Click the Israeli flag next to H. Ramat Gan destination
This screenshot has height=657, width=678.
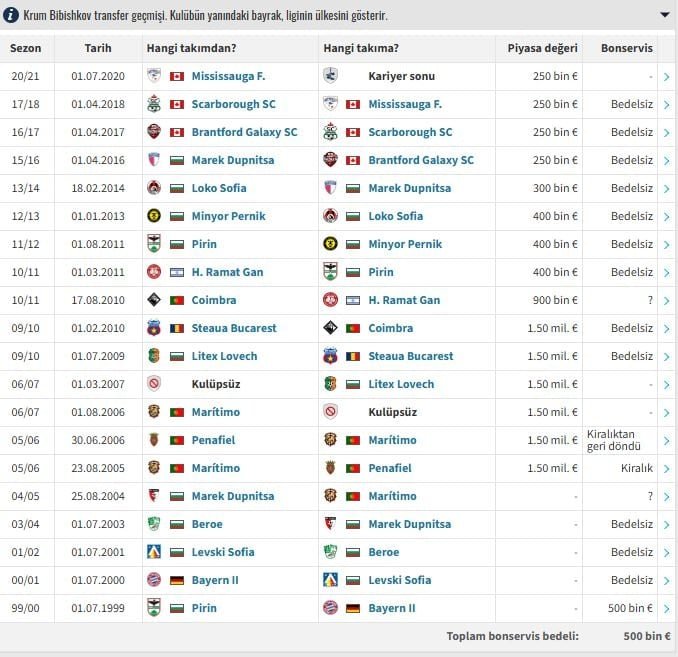353,300
